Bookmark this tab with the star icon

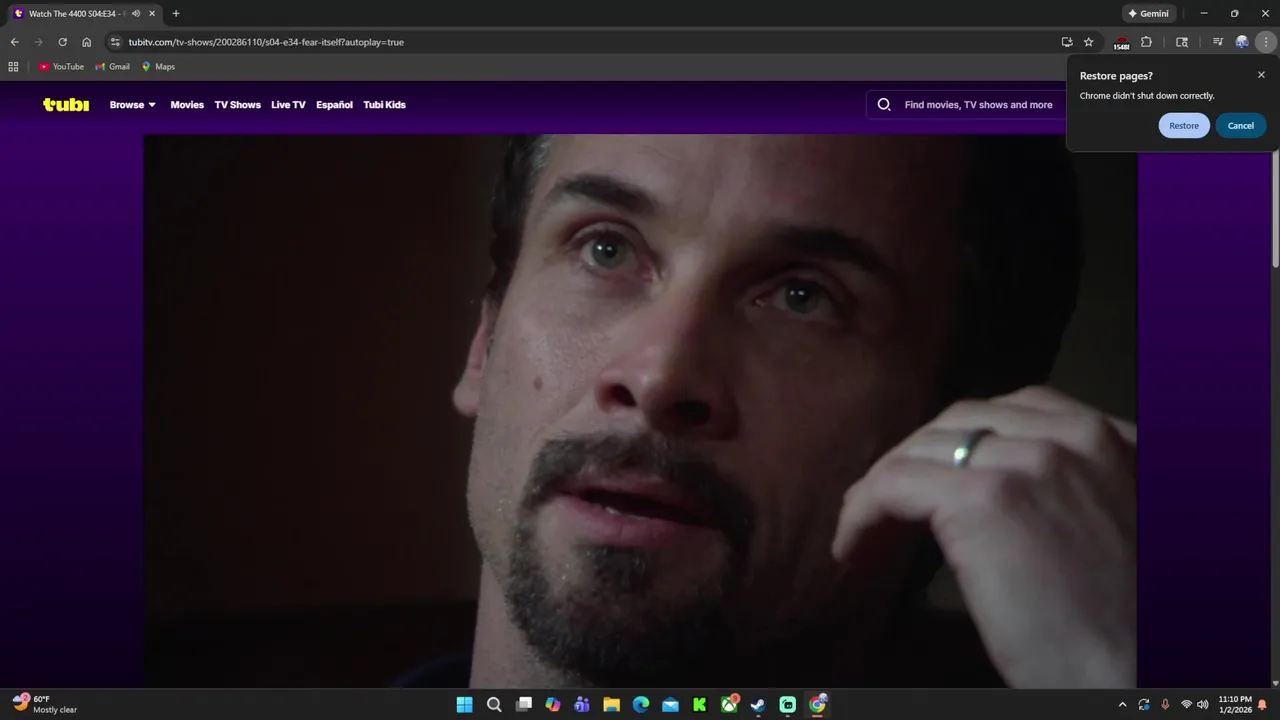click(1089, 42)
